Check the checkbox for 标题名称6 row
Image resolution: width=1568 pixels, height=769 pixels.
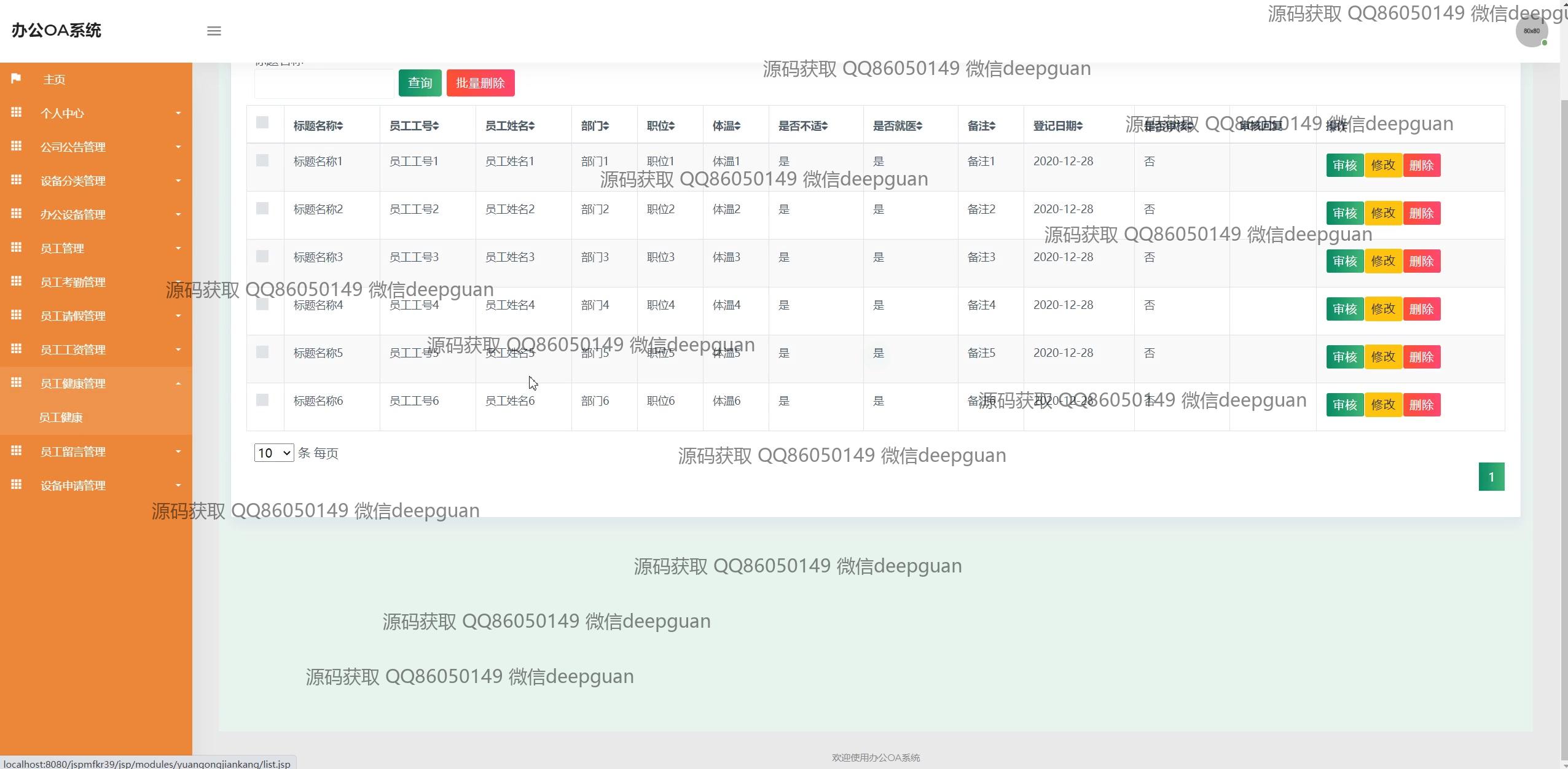click(x=262, y=400)
